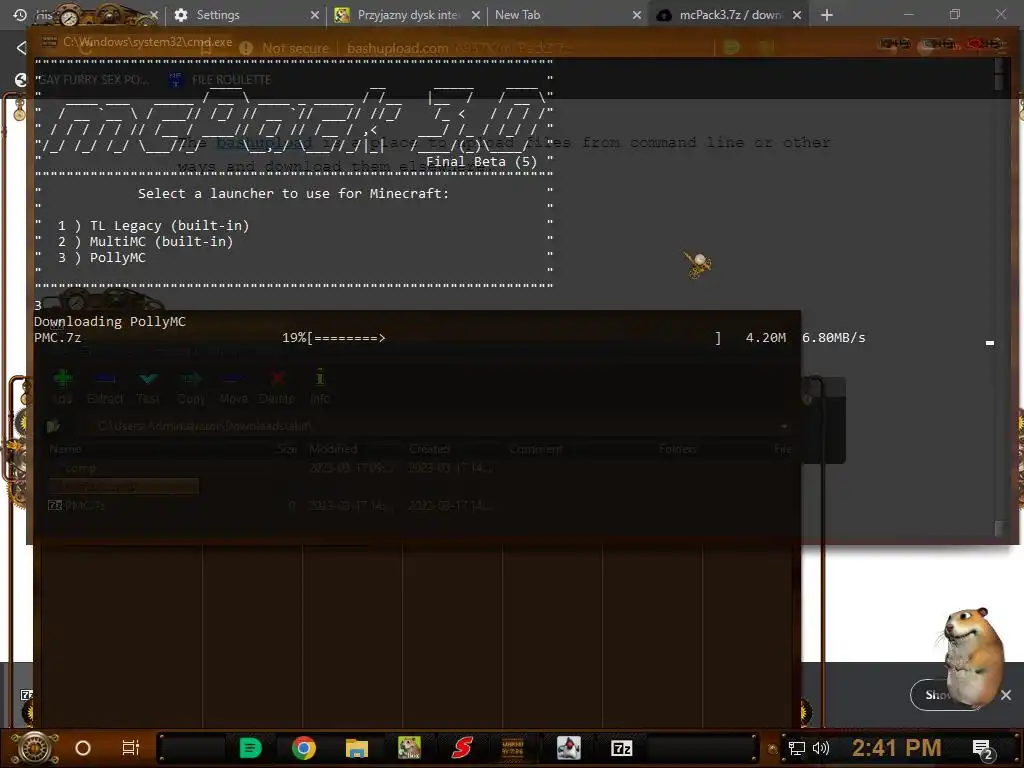
Task: Close the Przyjazny dysk tab
Action: click(475, 15)
